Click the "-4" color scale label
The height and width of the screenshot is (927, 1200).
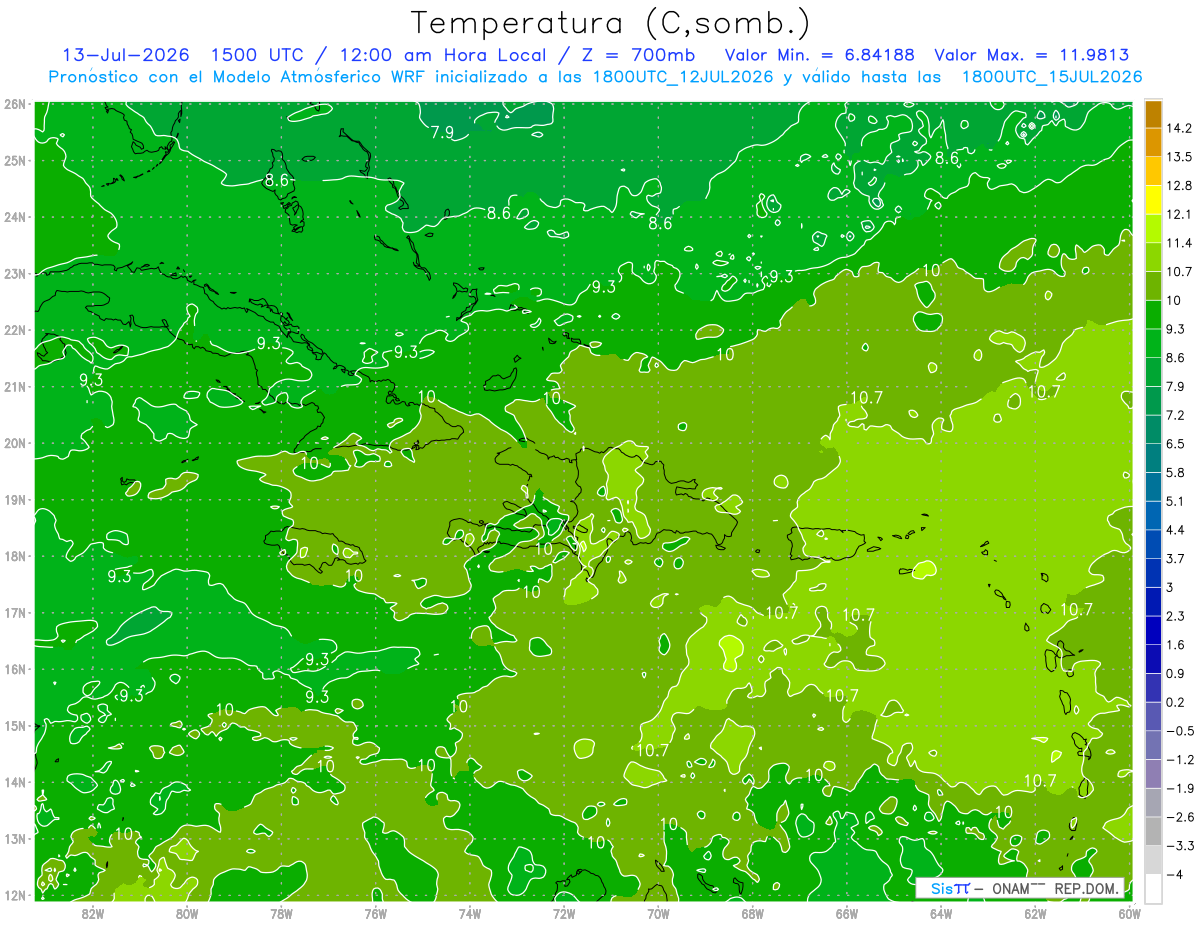coord(1174,874)
